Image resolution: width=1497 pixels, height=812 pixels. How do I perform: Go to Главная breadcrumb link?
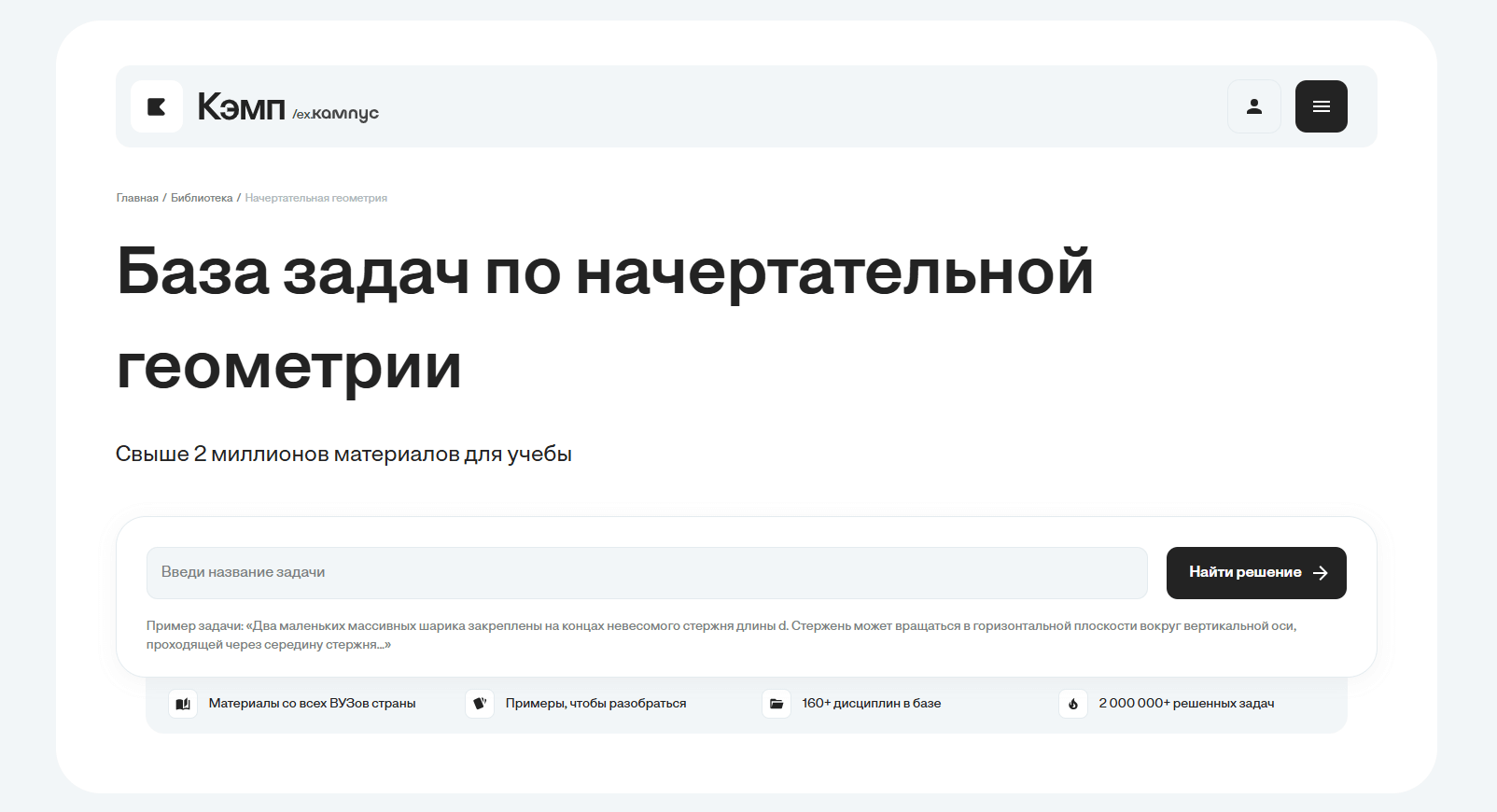(x=137, y=198)
